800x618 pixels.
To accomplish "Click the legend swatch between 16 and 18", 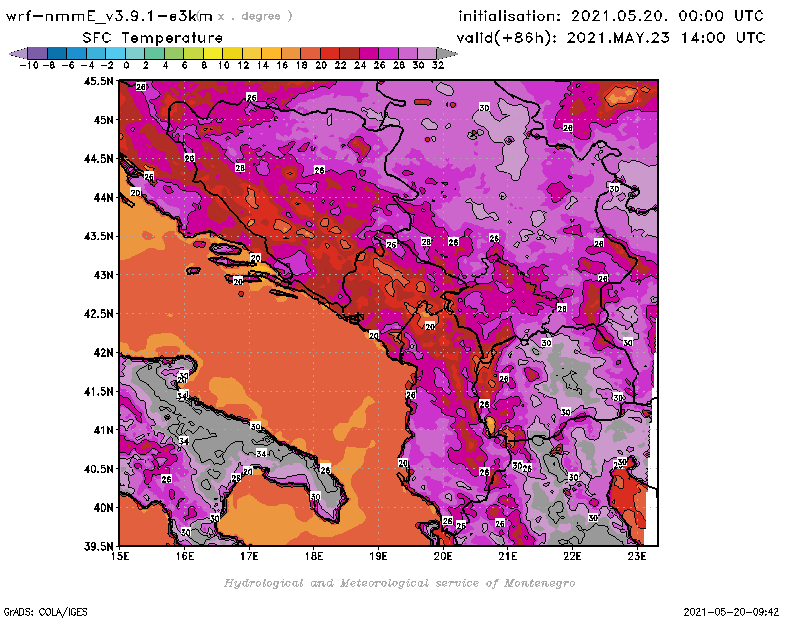I will point(291,53).
